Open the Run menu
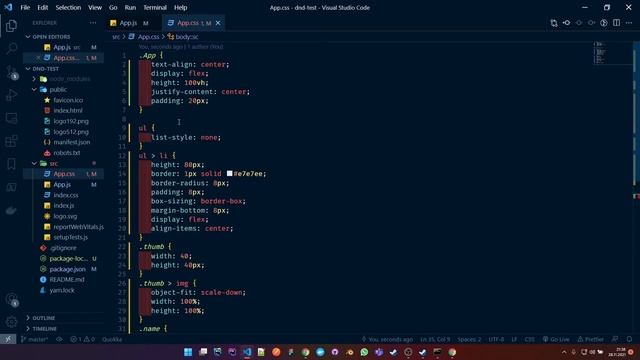The width and height of the screenshot is (640, 360). click(x=130, y=7)
